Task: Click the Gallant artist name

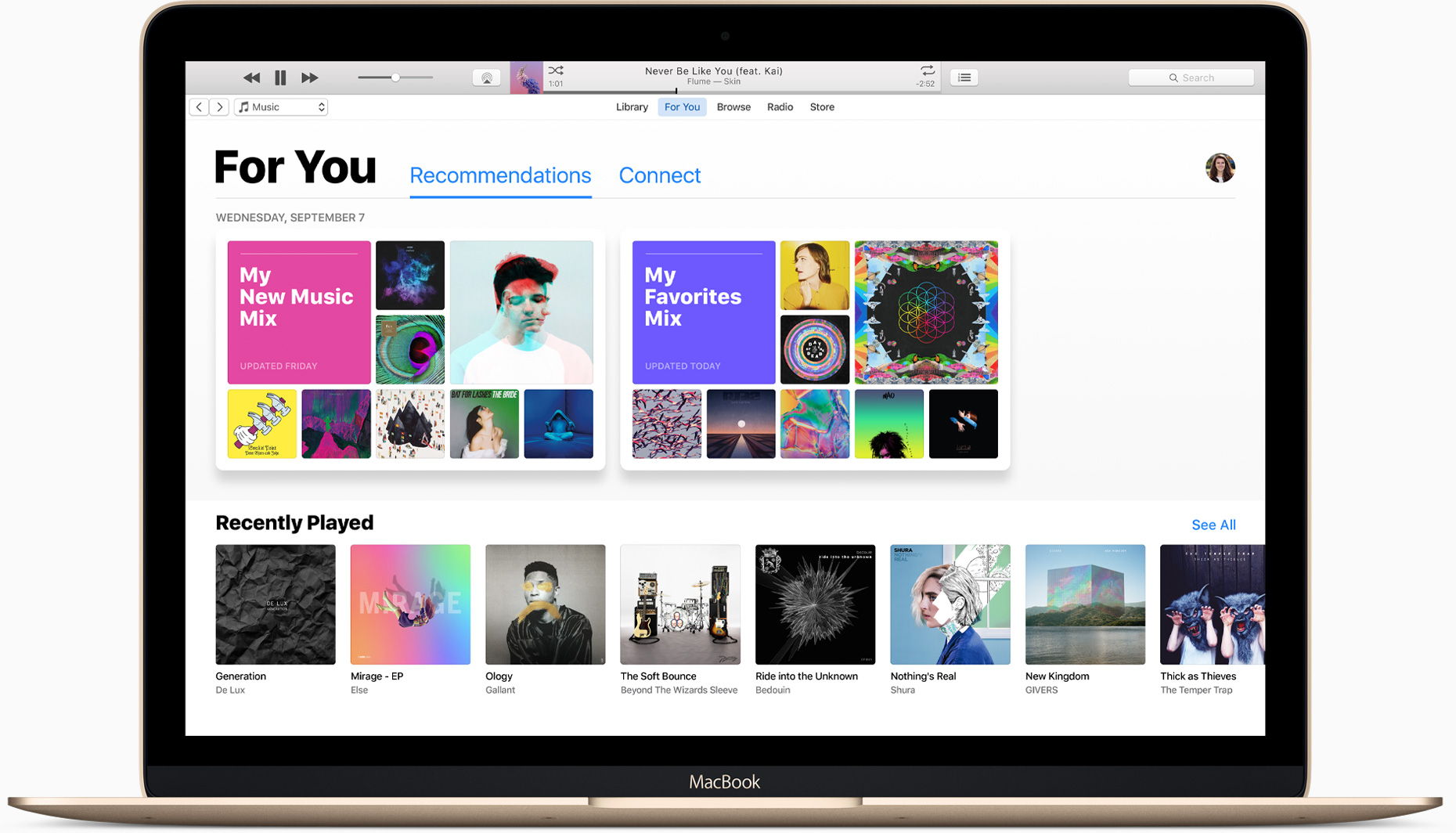Action: 500,691
